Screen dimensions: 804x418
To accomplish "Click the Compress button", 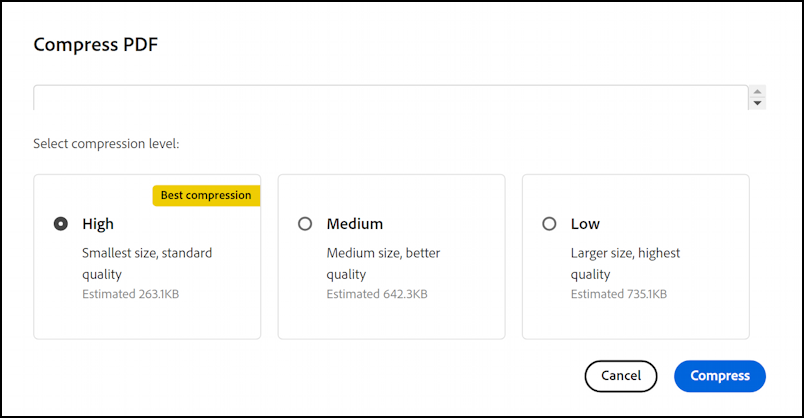I will (720, 376).
